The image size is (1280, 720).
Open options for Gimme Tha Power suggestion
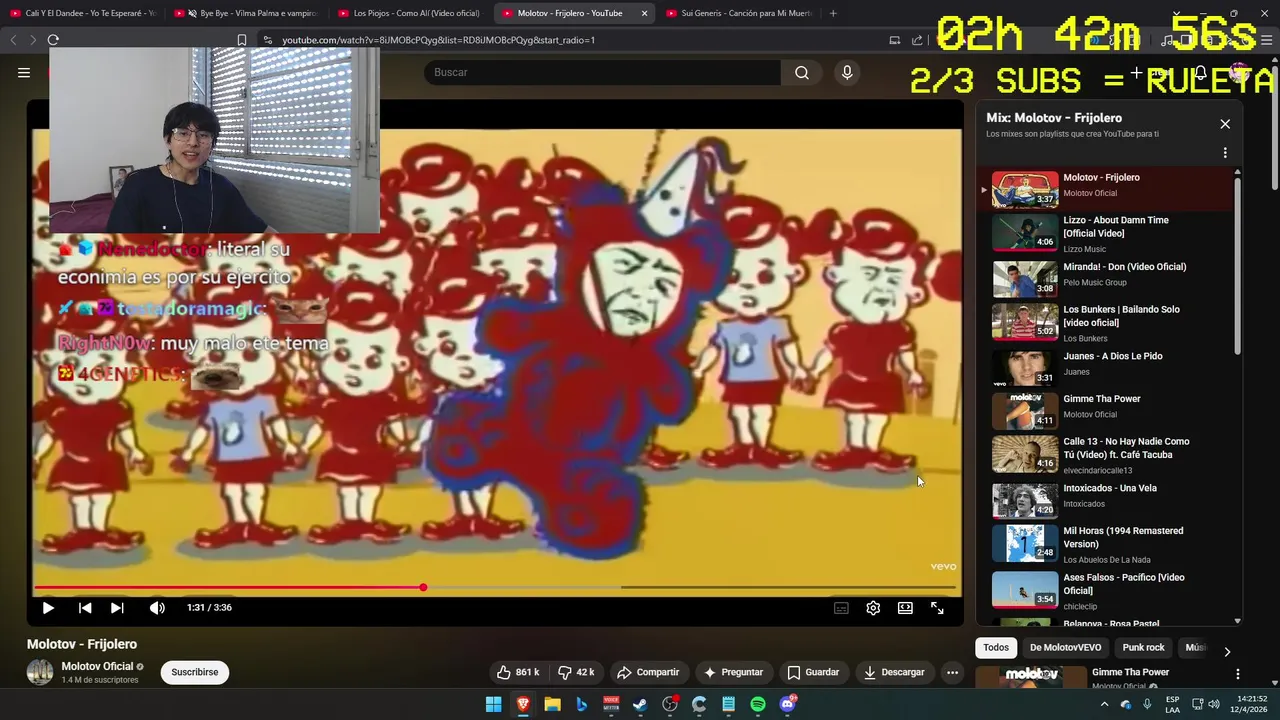click(1237, 674)
